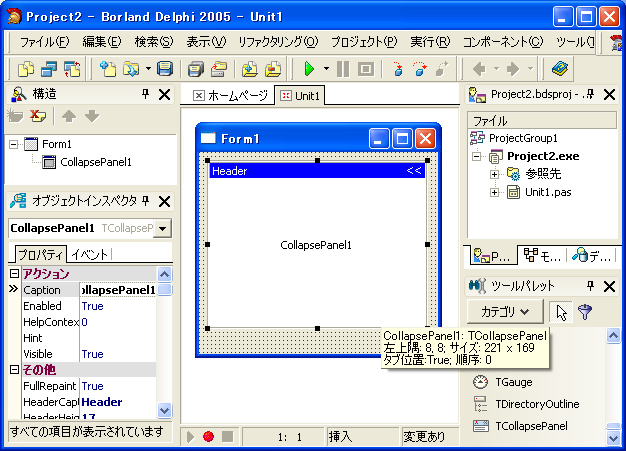626x451 pixels.
Task: Click the Help book icon in toolbar
Action: [560, 69]
